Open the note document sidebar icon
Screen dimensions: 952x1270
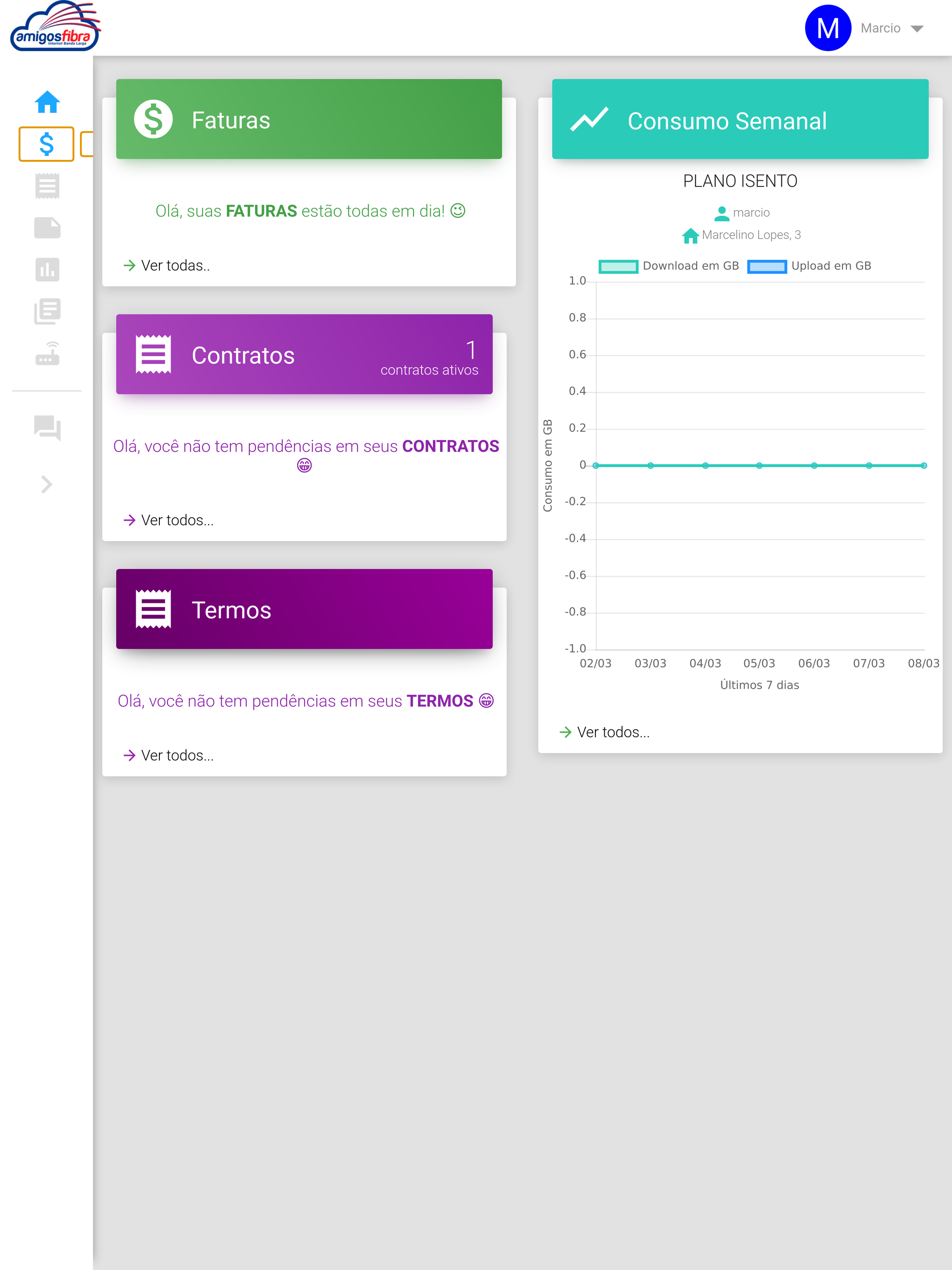(x=47, y=227)
